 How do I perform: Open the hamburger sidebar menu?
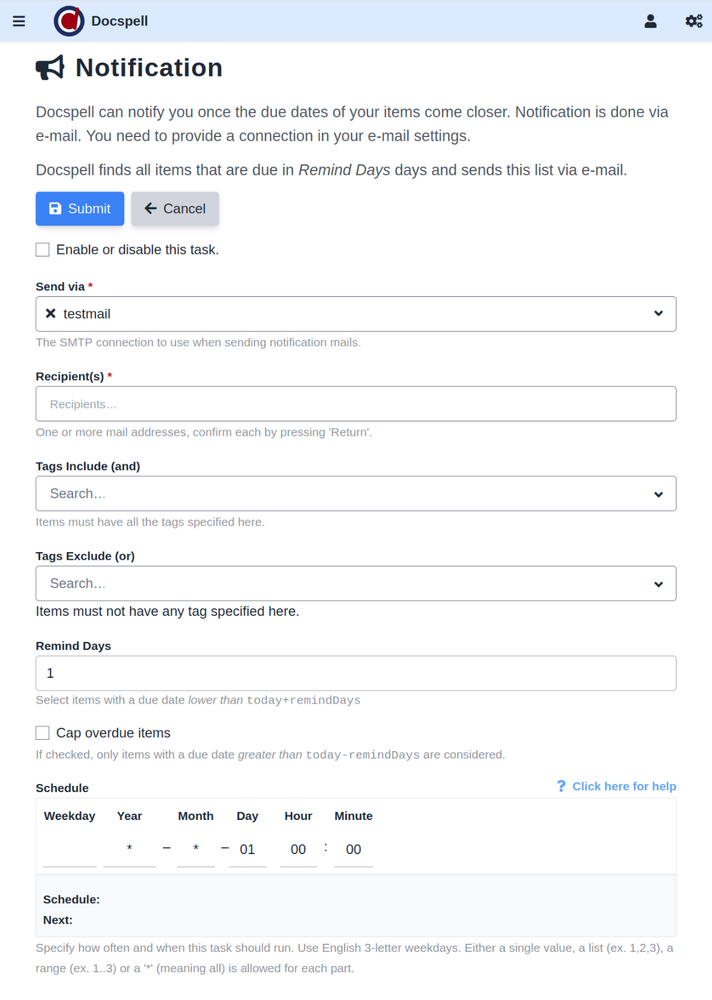[19, 21]
